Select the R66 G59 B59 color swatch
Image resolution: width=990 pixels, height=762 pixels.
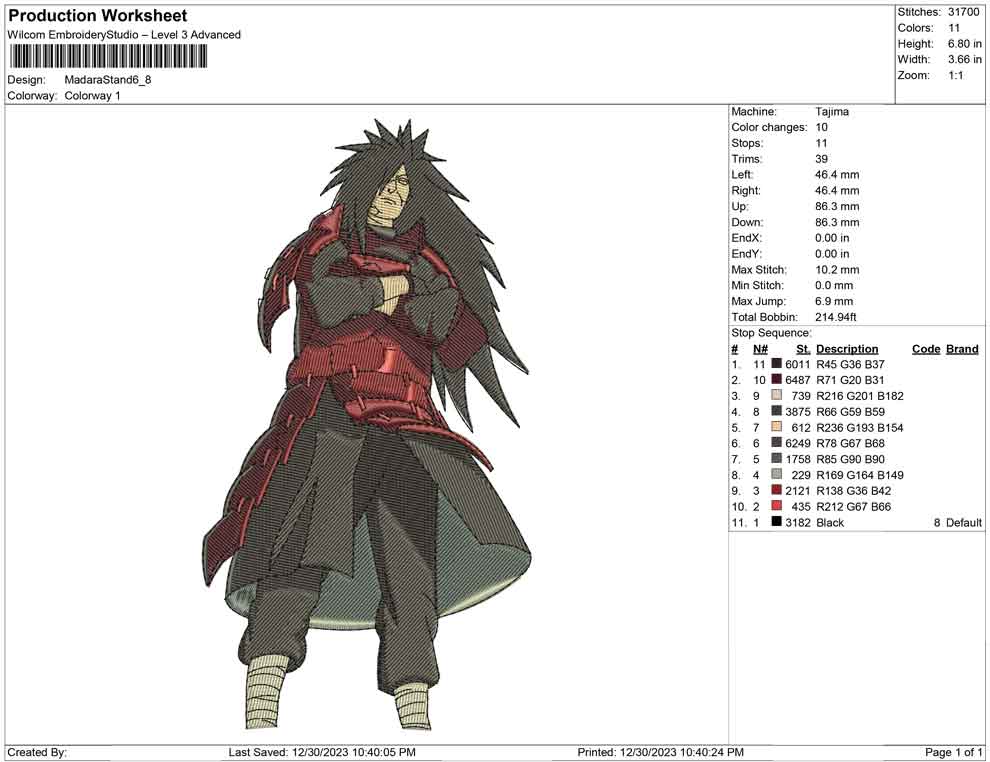click(x=777, y=411)
